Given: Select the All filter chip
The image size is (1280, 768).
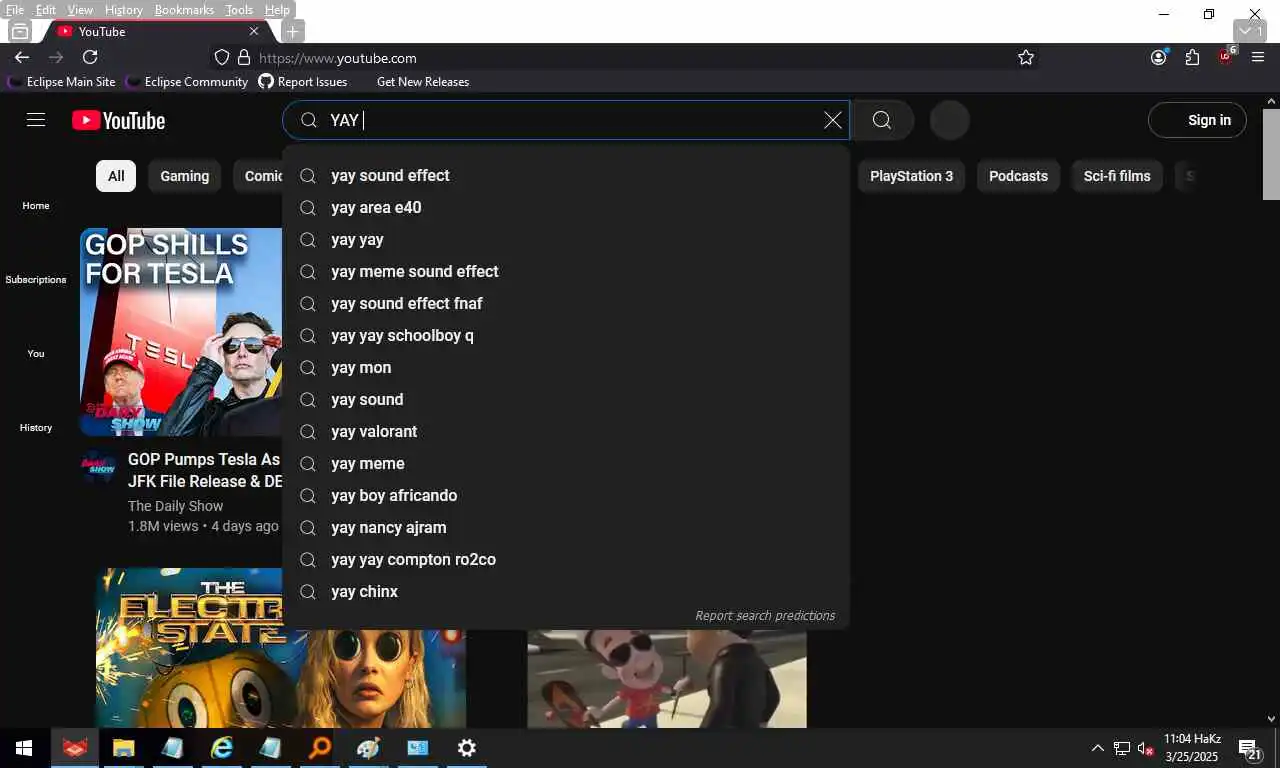Looking at the screenshot, I should [116, 176].
